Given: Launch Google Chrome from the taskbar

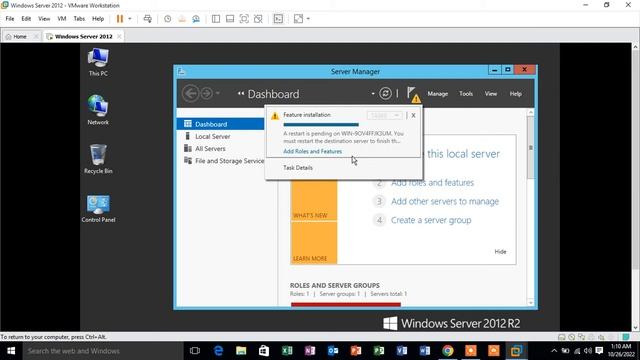Looking at the screenshot, I should click(x=448, y=351).
